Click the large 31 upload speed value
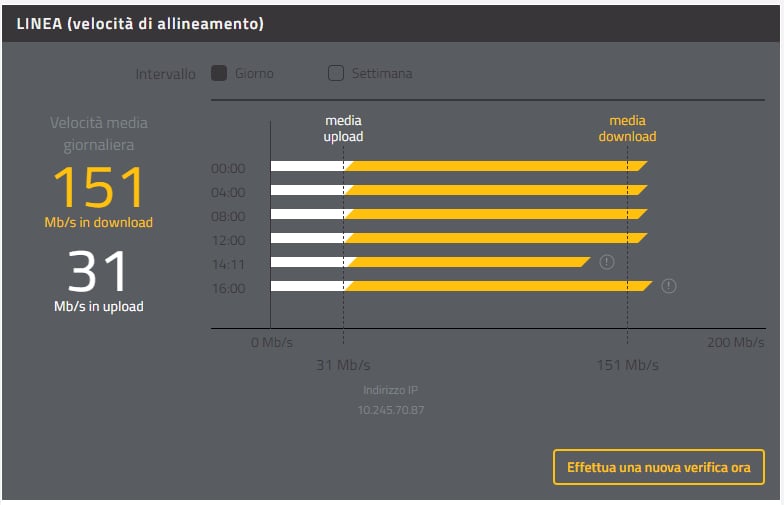Image resolution: width=784 pixels, height=505 pixels. [98, 271]
